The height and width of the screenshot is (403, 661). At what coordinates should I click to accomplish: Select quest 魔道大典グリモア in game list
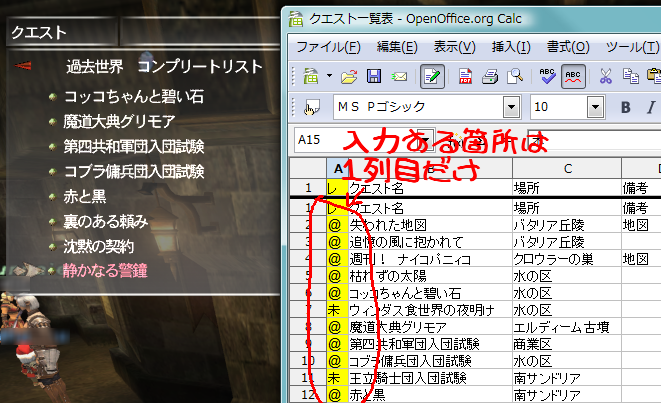(119, 122)
